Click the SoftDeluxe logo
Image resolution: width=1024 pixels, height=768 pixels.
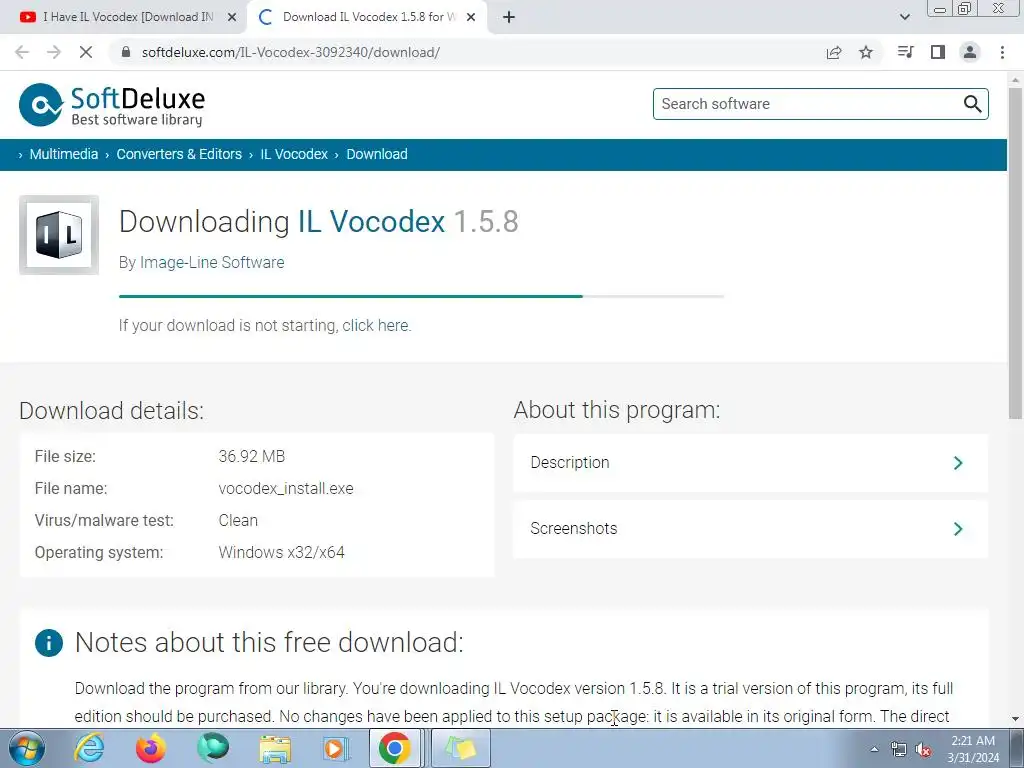point(112,104)
